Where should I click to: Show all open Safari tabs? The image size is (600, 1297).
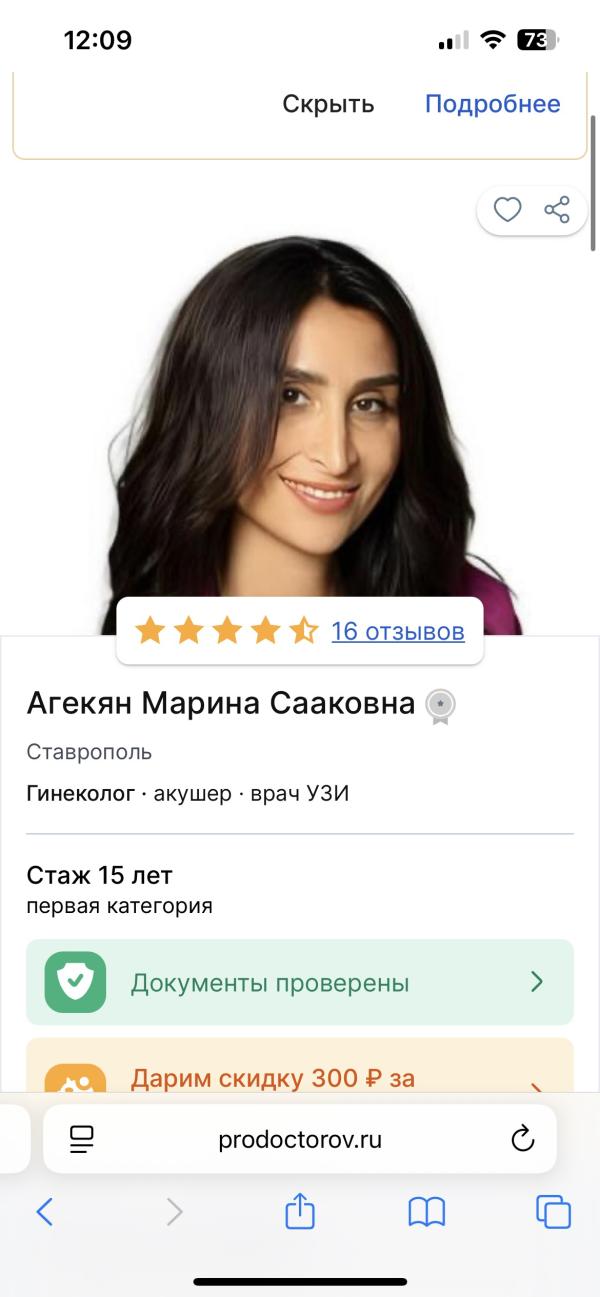(x=553, y=1212)
